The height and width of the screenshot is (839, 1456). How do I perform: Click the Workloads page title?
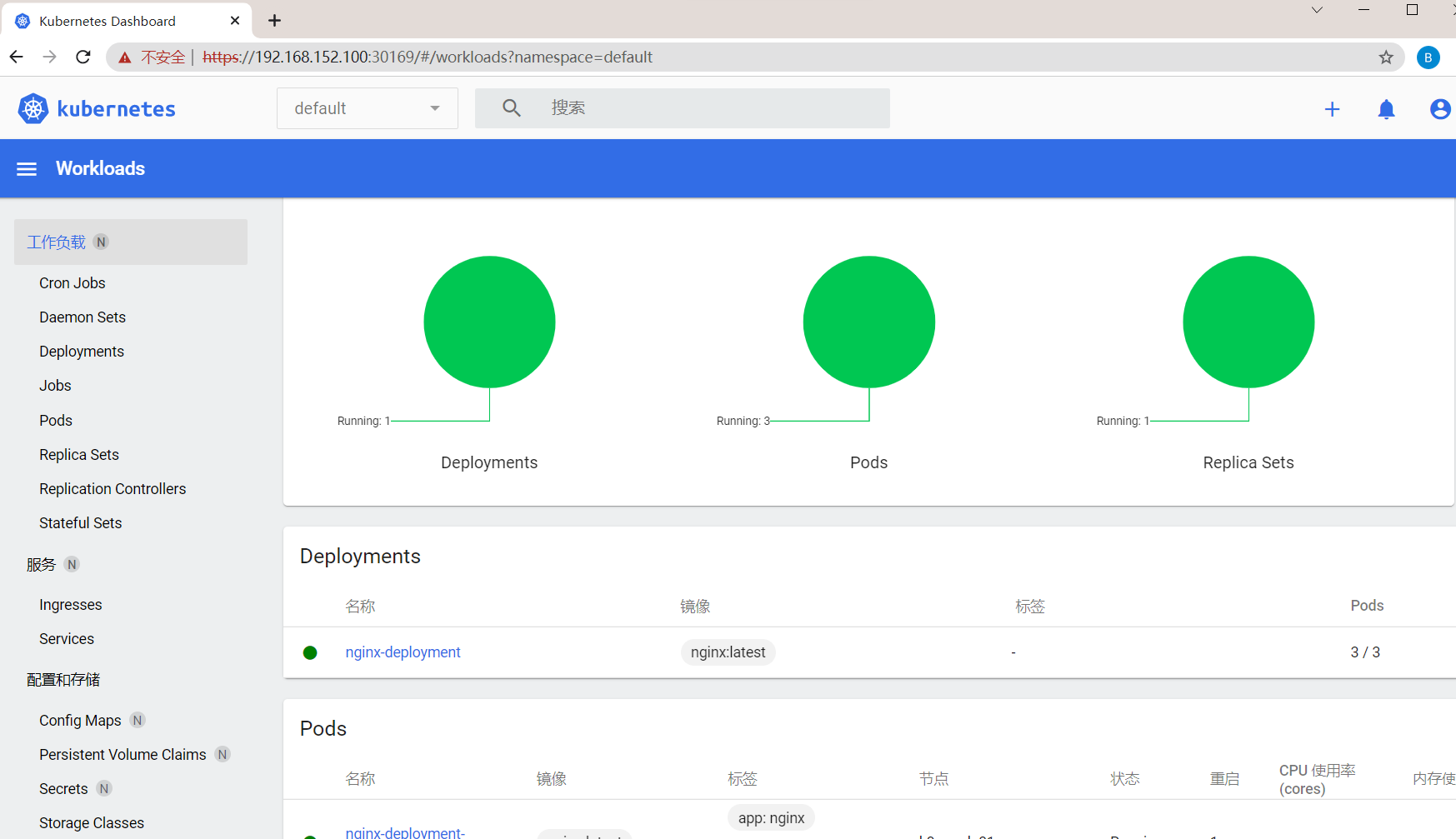[100, 168]
